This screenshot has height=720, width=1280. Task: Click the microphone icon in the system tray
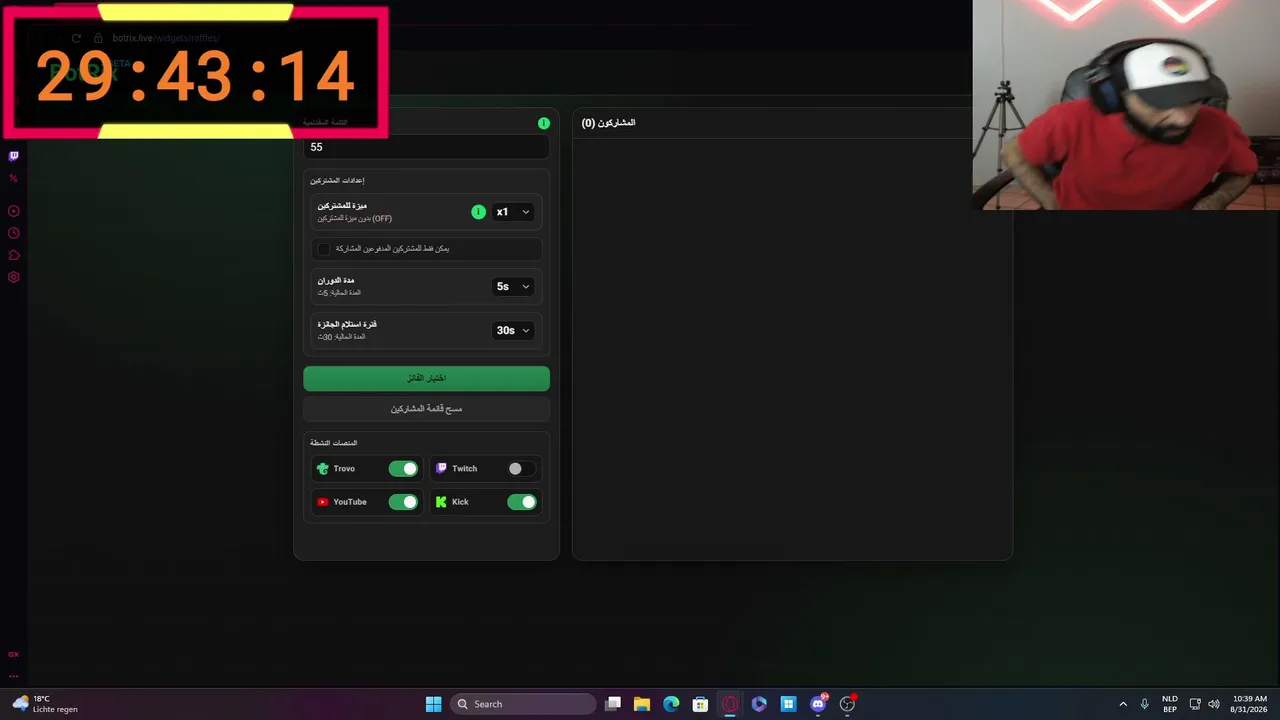pyautogui.click(x=1144, y=704)
